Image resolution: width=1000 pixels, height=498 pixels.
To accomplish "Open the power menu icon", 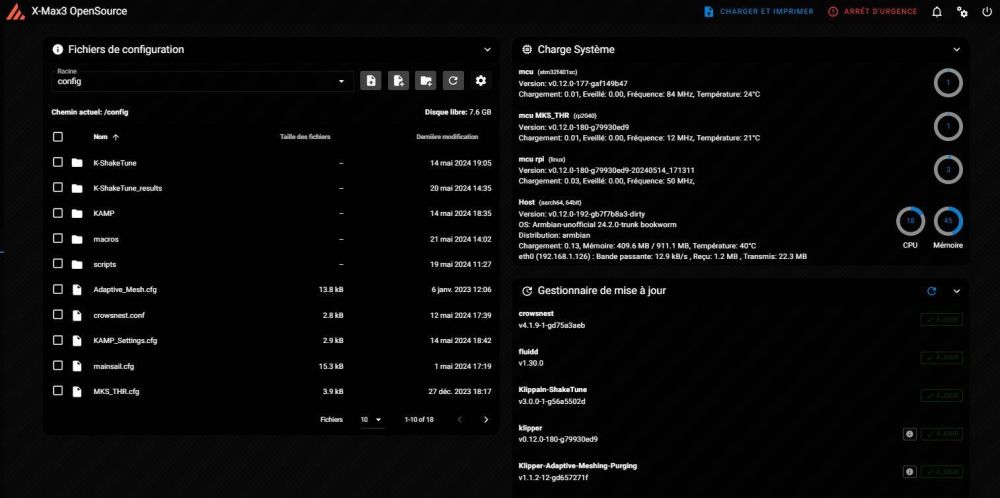I will pos(987,11).
